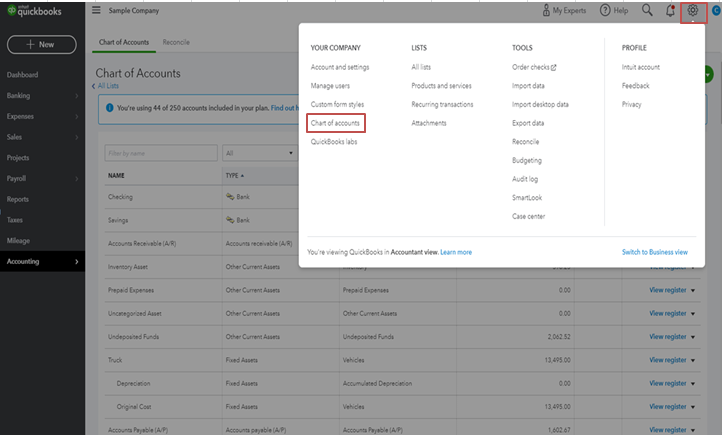
Task: Expand Sales sidebar item
Action: (x=42, y=137)
